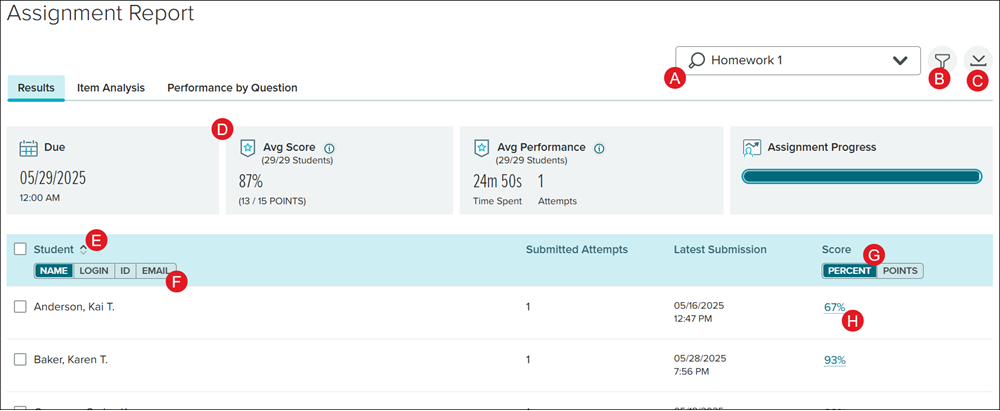Click the Due calendar icon

click(29, 148)
